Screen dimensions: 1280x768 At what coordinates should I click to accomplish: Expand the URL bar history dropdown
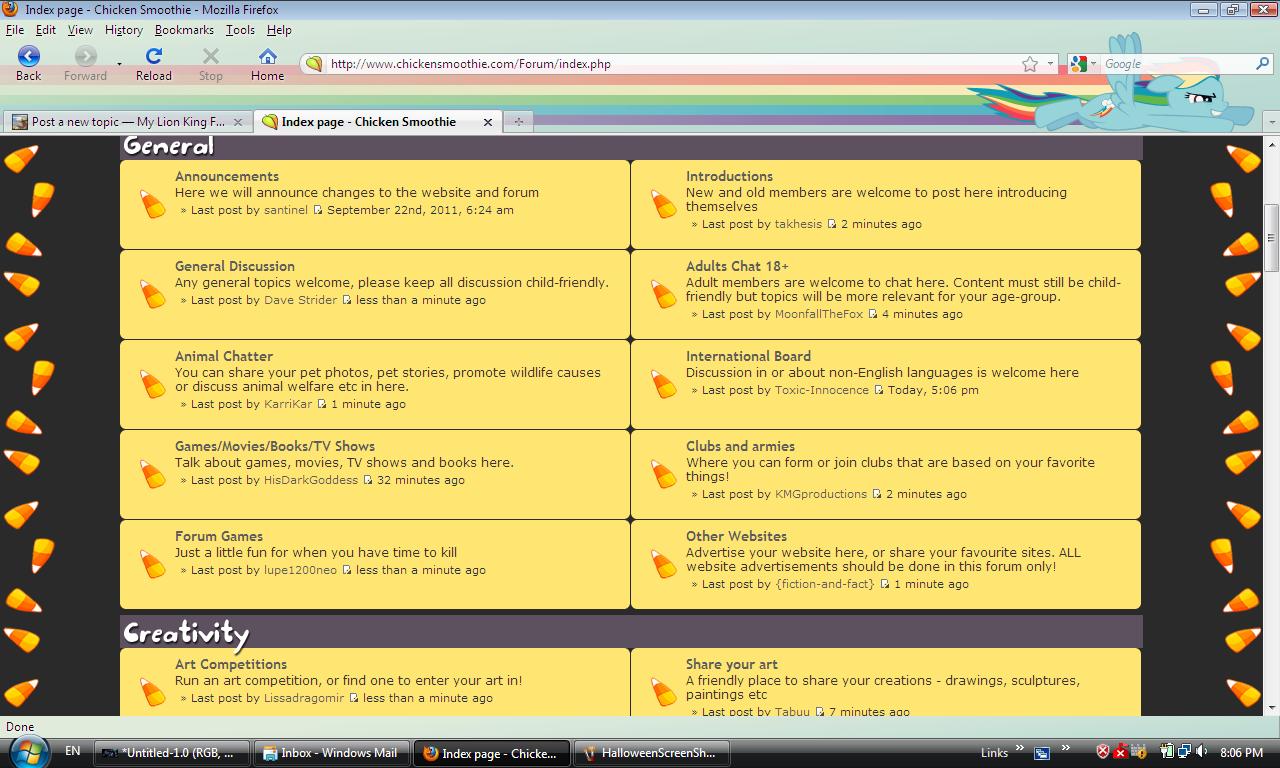pos(1050,64)
